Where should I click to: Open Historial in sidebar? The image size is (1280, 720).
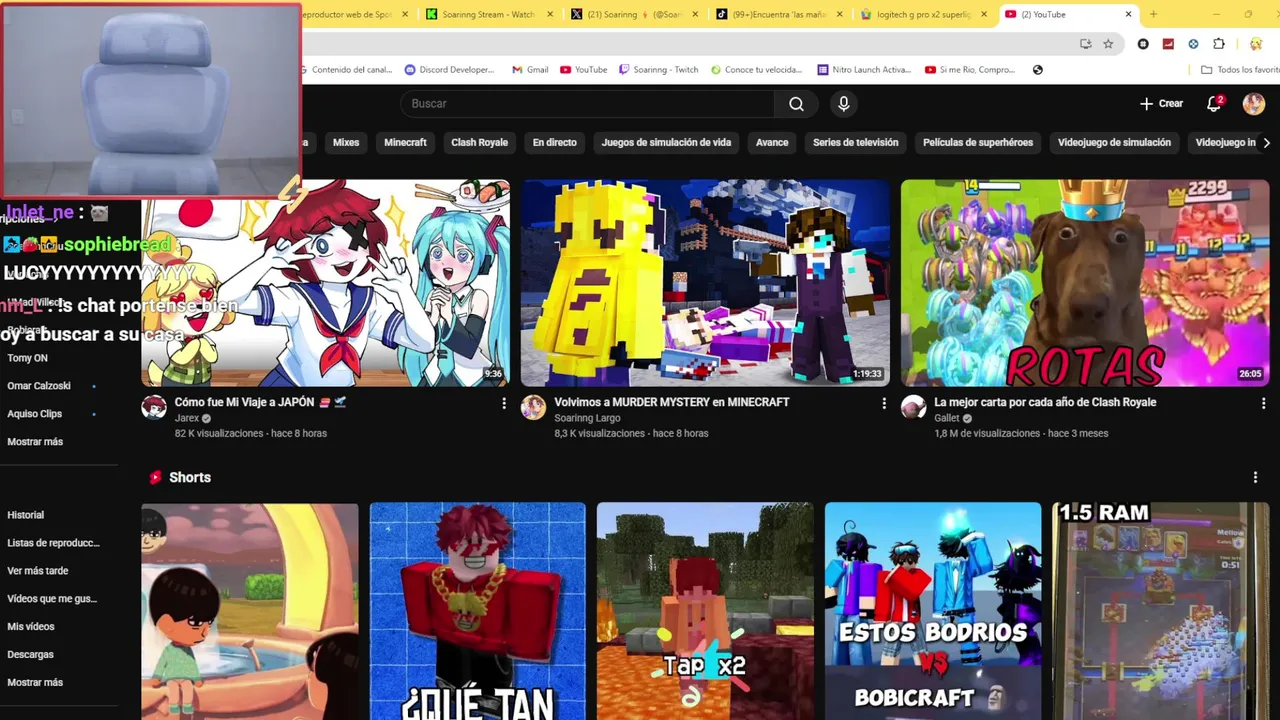click(26, 515)
